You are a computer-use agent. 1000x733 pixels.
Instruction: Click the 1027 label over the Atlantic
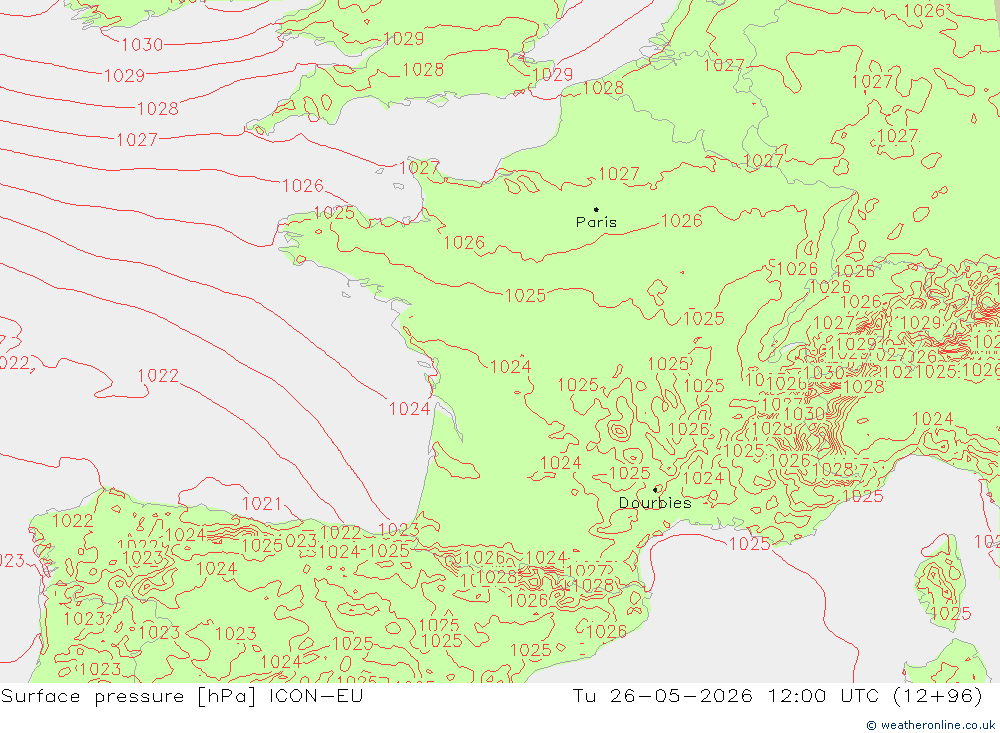(x=137, y=139)
